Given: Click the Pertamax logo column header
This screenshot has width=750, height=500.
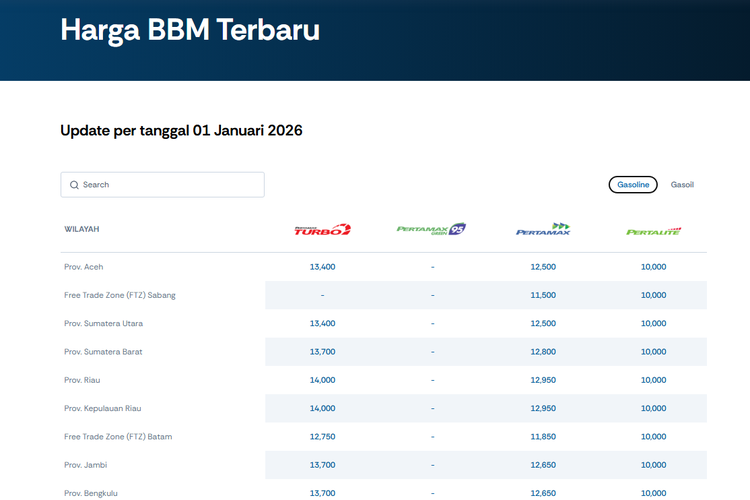Looking at the screenshot, I should pyautogui.click(x=543, y=229).
